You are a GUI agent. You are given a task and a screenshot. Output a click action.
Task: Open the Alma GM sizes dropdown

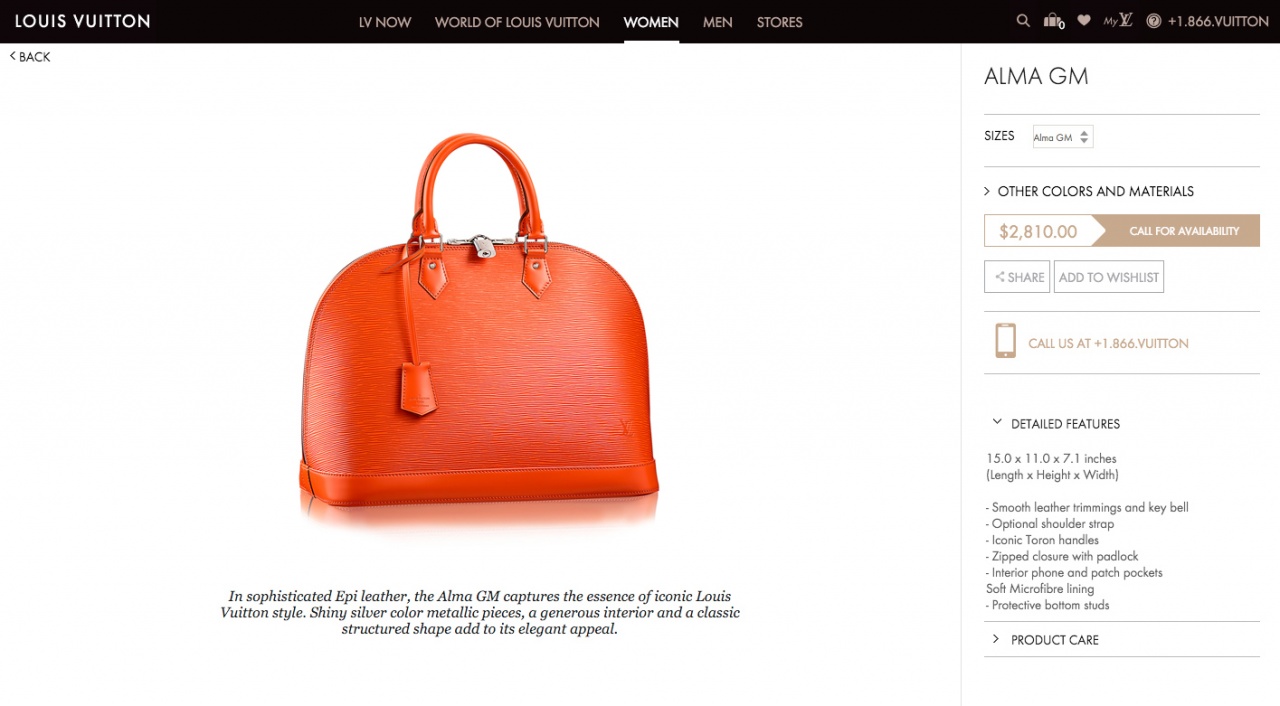tap(1062, 137)
